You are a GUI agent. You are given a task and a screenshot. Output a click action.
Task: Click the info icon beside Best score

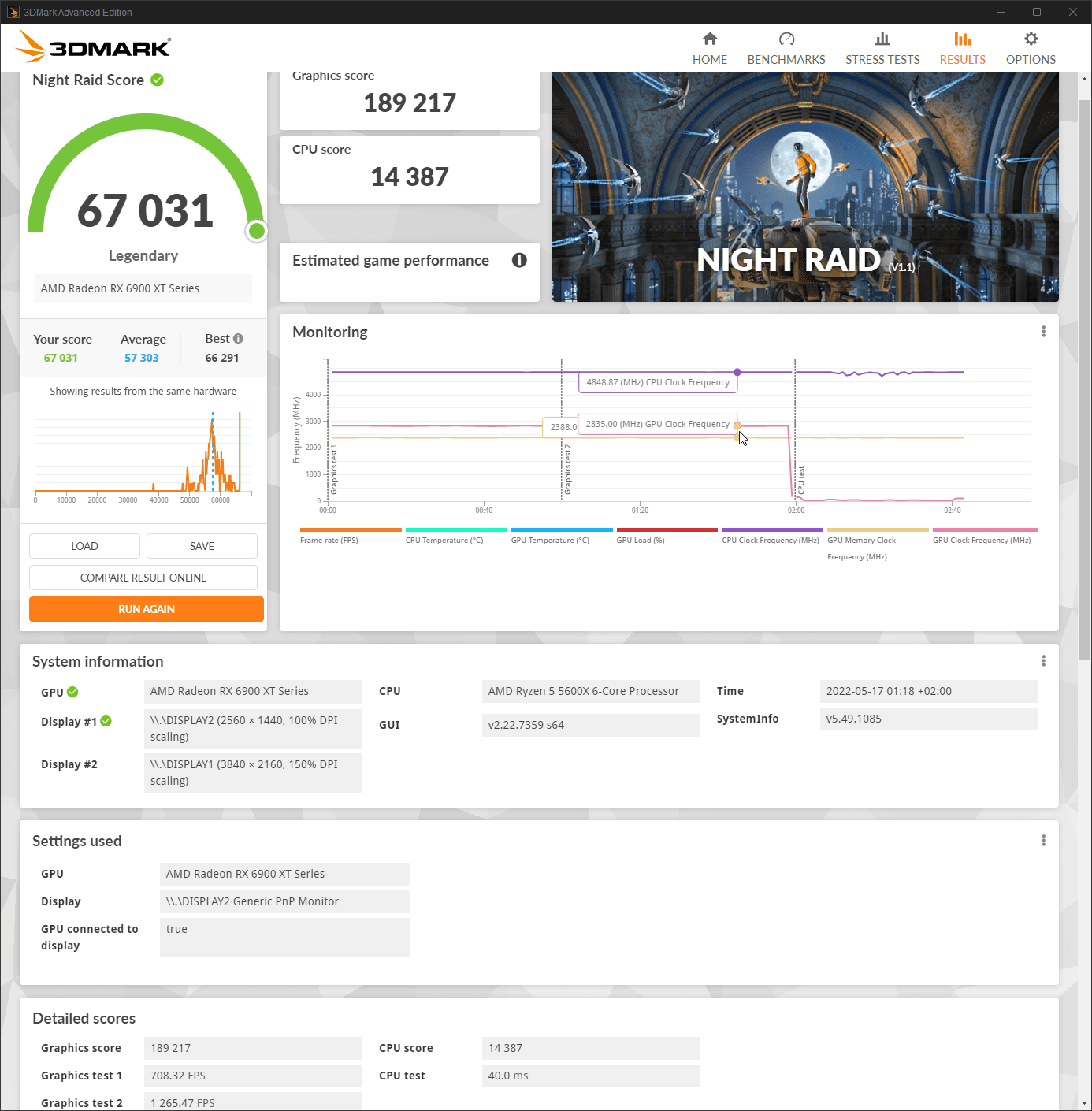(238, 339)
